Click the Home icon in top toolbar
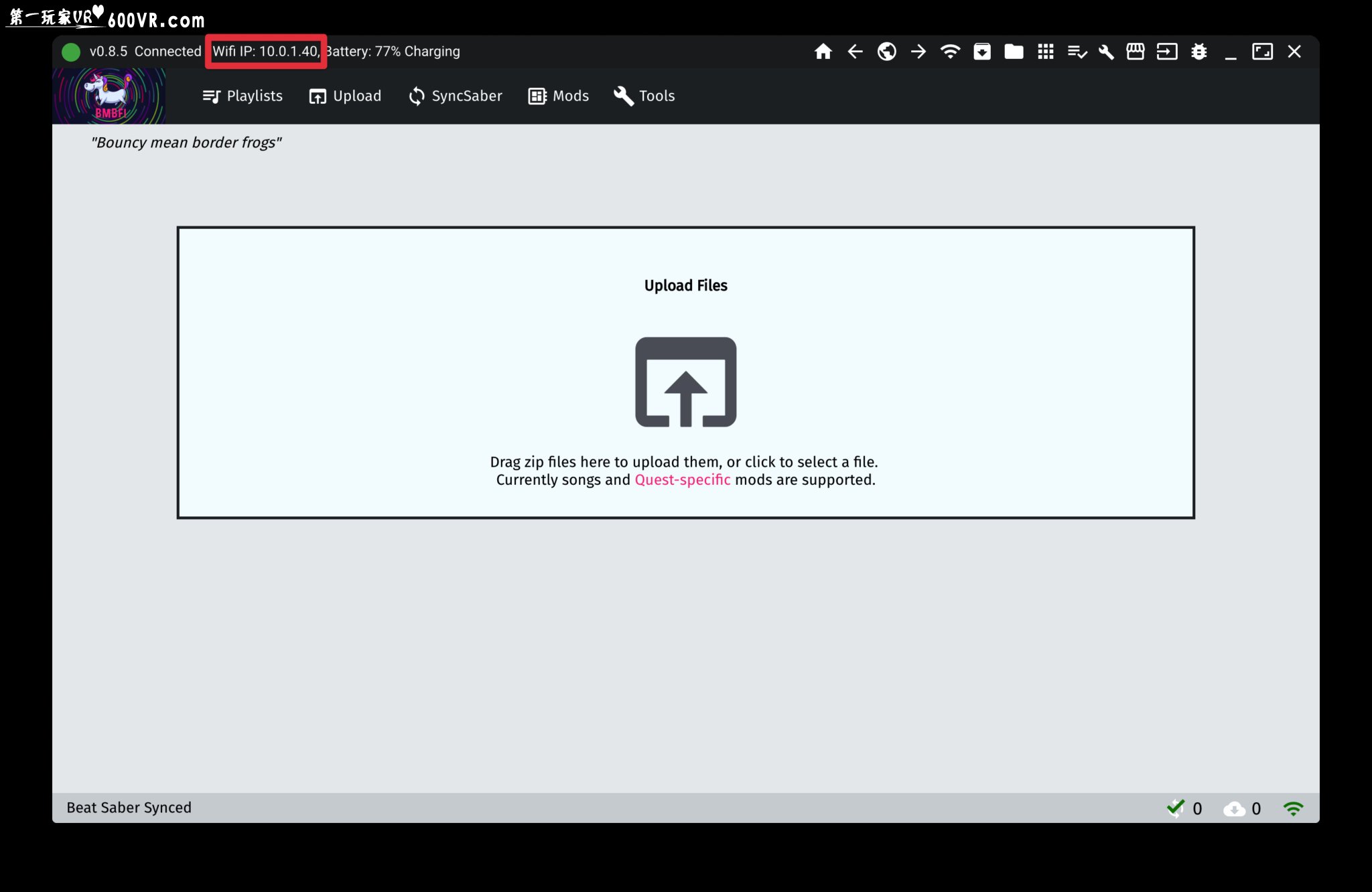 tap(823, 52)
